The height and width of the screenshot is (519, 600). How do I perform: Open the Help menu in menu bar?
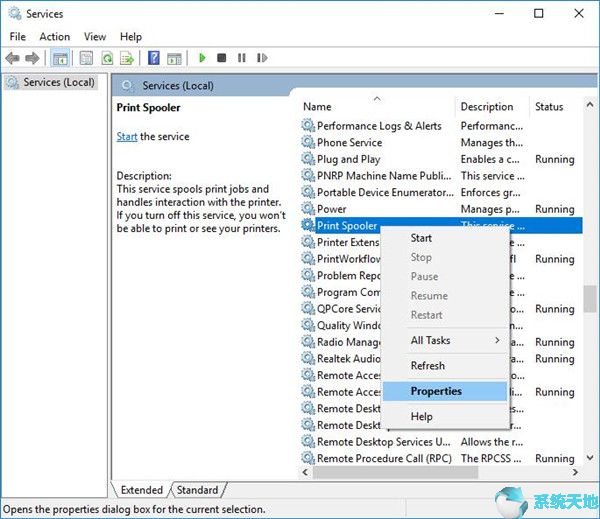click(131, 37)
